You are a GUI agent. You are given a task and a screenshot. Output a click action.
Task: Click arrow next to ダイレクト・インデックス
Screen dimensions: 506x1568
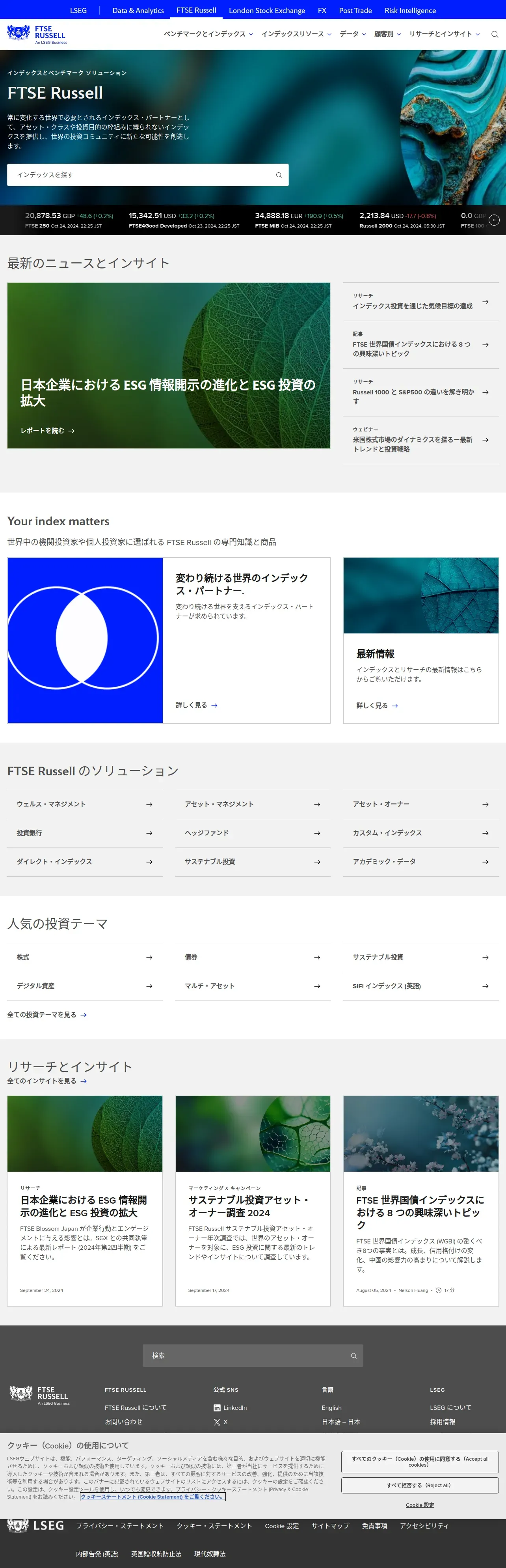149,861
